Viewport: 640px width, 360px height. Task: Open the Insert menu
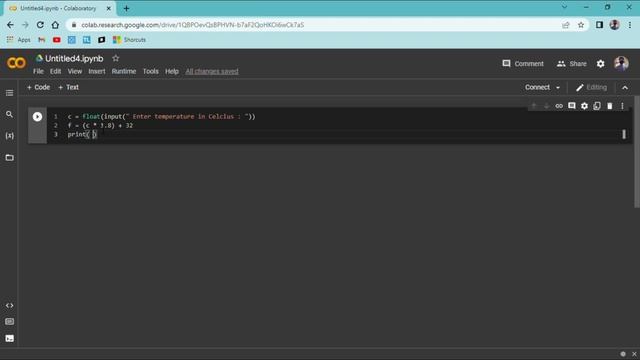97,71
